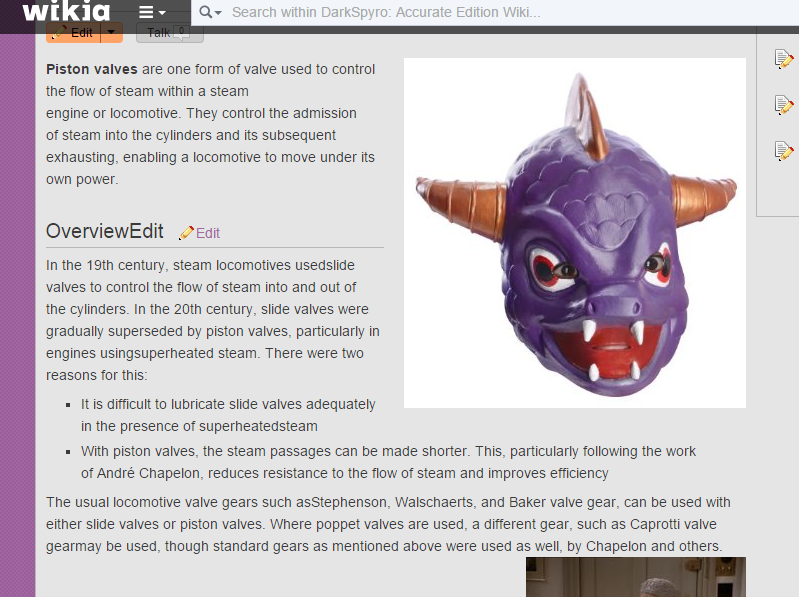Open the hamburger navigation menu
The height and width of the screenshot is (597, 799).
pyautogui.click(x=152, y=12)
